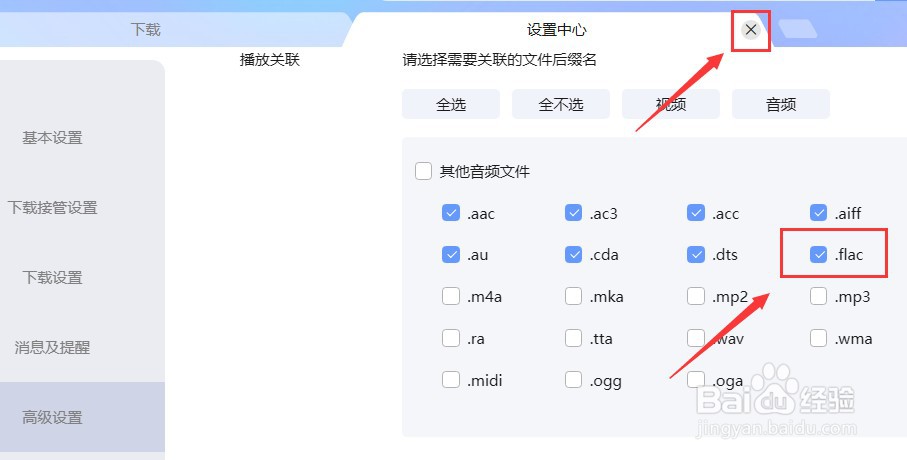Image resolution: width=907 pixels, height=460 pixels.
Task: Select 音频 file types button
Action: click(x=780, y=104)
